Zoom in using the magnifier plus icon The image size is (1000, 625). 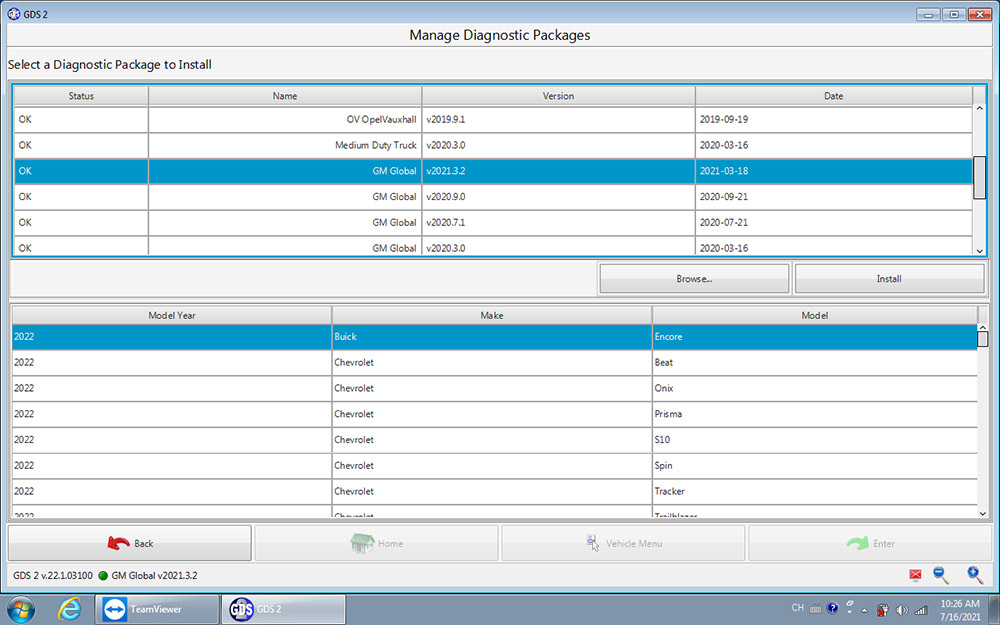[x=975, y=575]
